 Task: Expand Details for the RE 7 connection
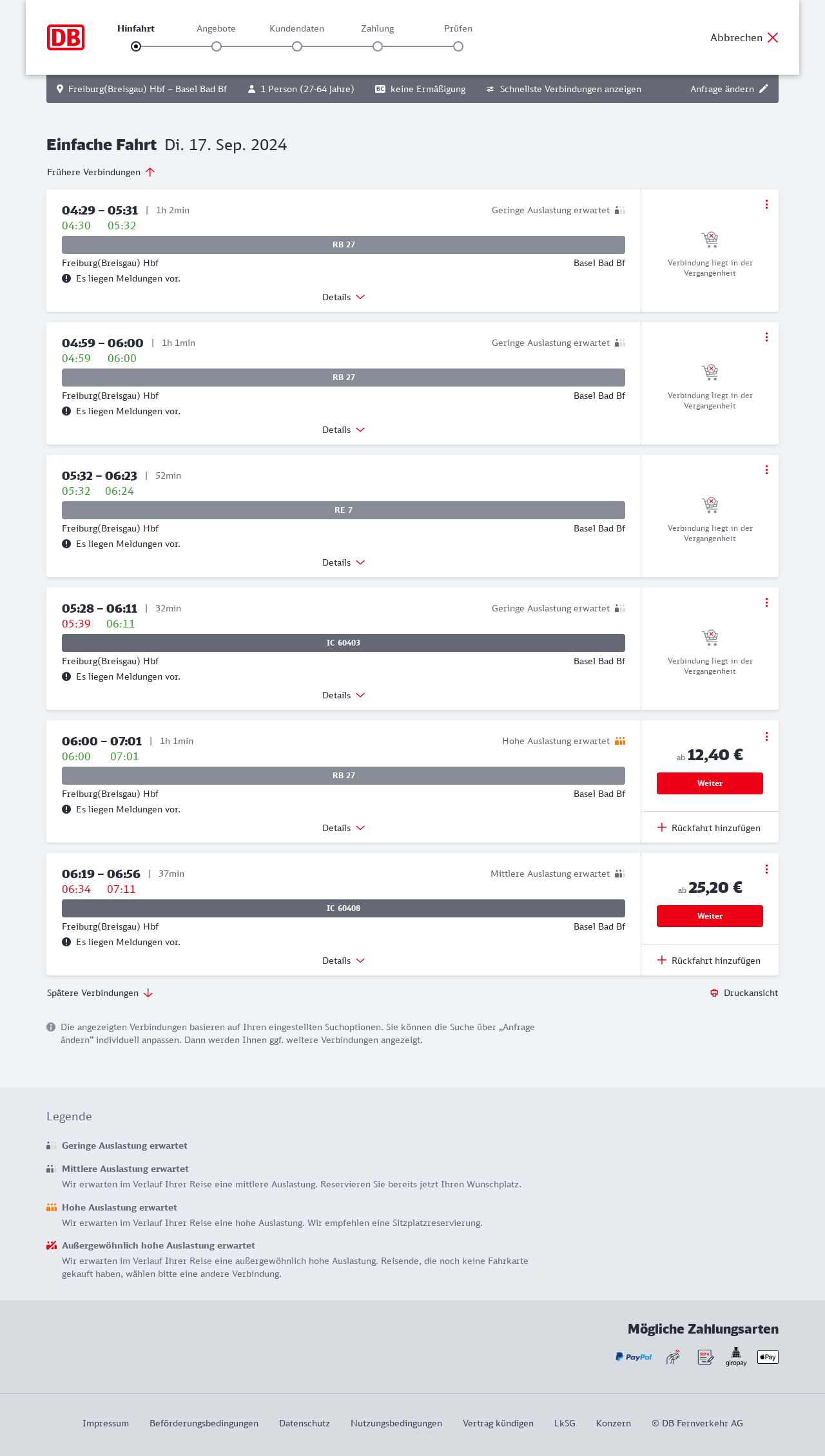click(x=344, y=562)
